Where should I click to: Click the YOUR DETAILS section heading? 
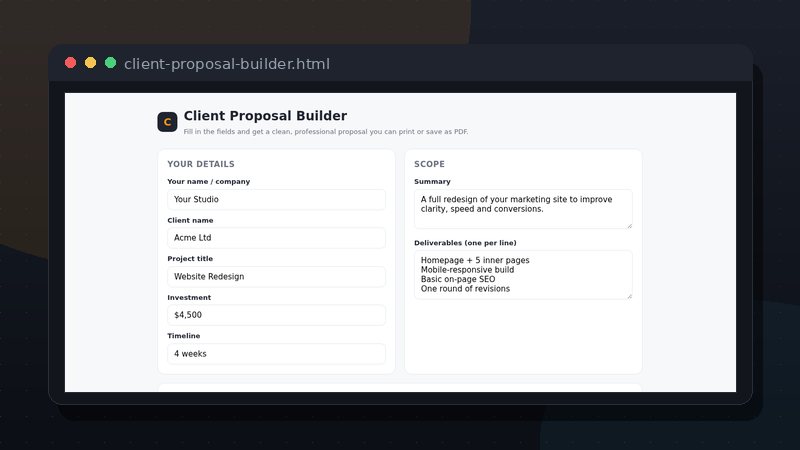coord(201,164)
